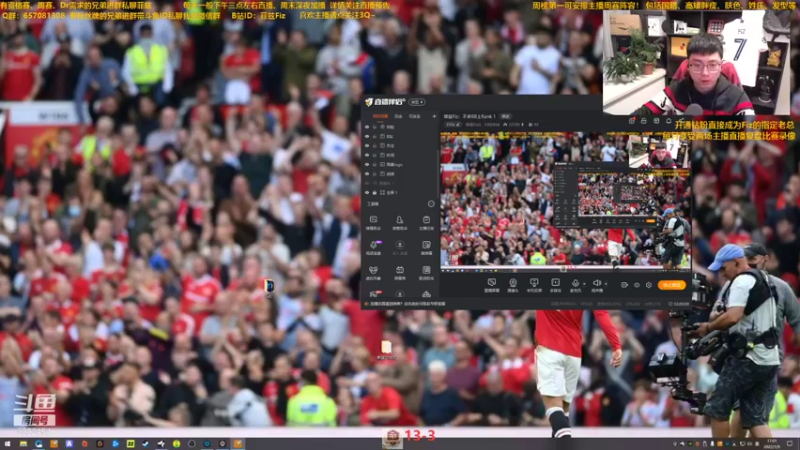Open the middle tool in toolbox third row
This screenshot has width=800, height=450.
[399, 273]
